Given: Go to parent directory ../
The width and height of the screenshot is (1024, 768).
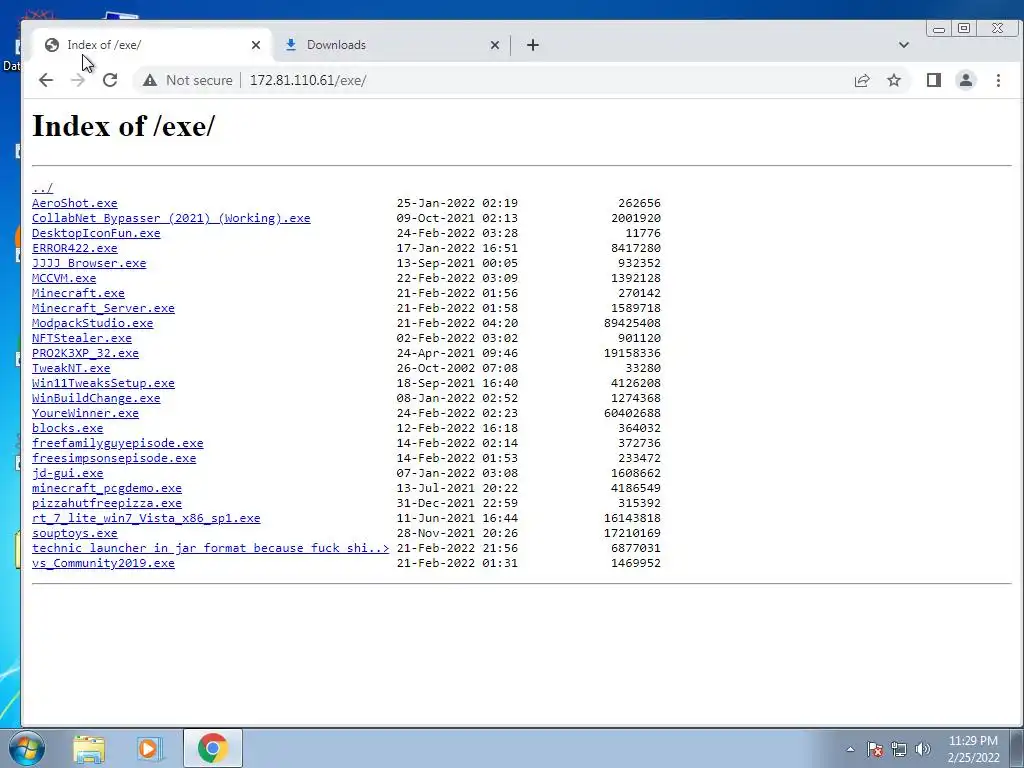Looking at the screenshot, I should click(x=42, y=188).
